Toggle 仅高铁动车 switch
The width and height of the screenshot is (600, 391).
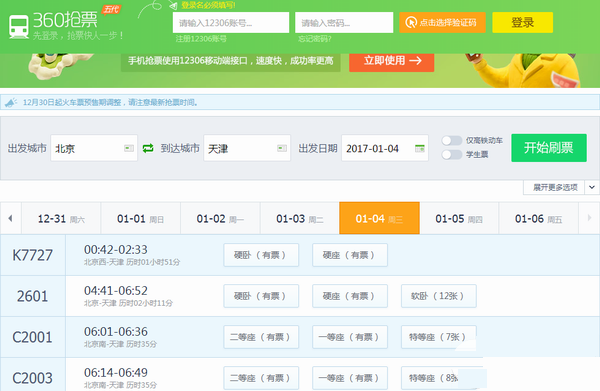(x=452, y=141)
